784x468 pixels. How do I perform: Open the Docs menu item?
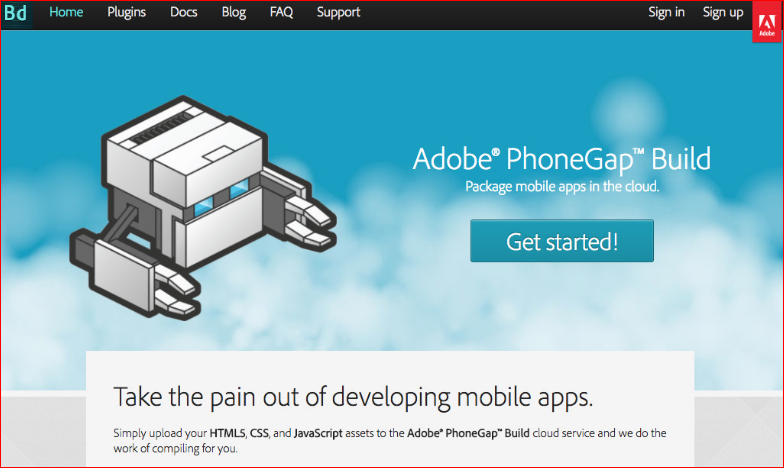pyautogui.click(x=184, y=12)
